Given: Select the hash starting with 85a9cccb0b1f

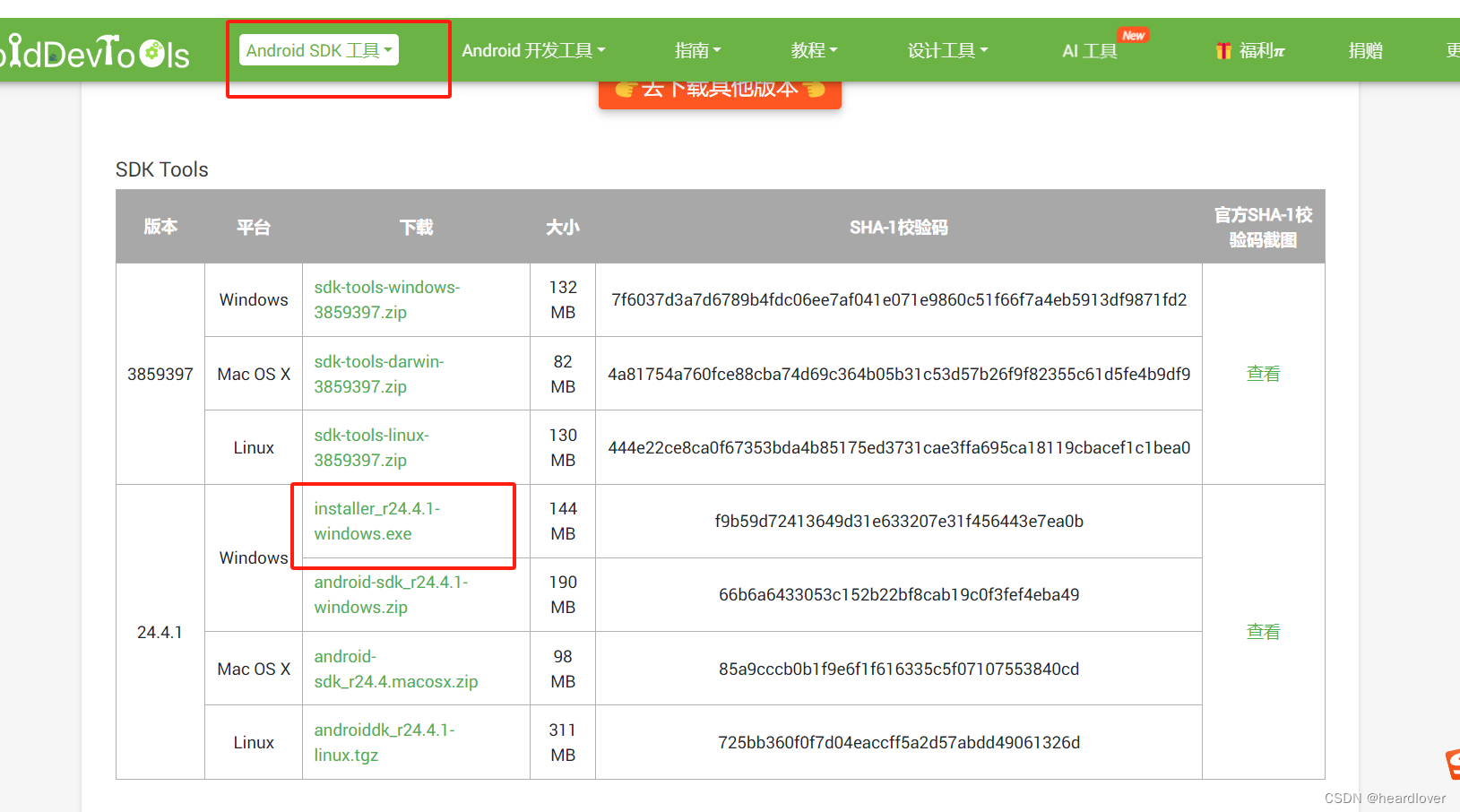Looking at the screenshot, I should 899,669.
